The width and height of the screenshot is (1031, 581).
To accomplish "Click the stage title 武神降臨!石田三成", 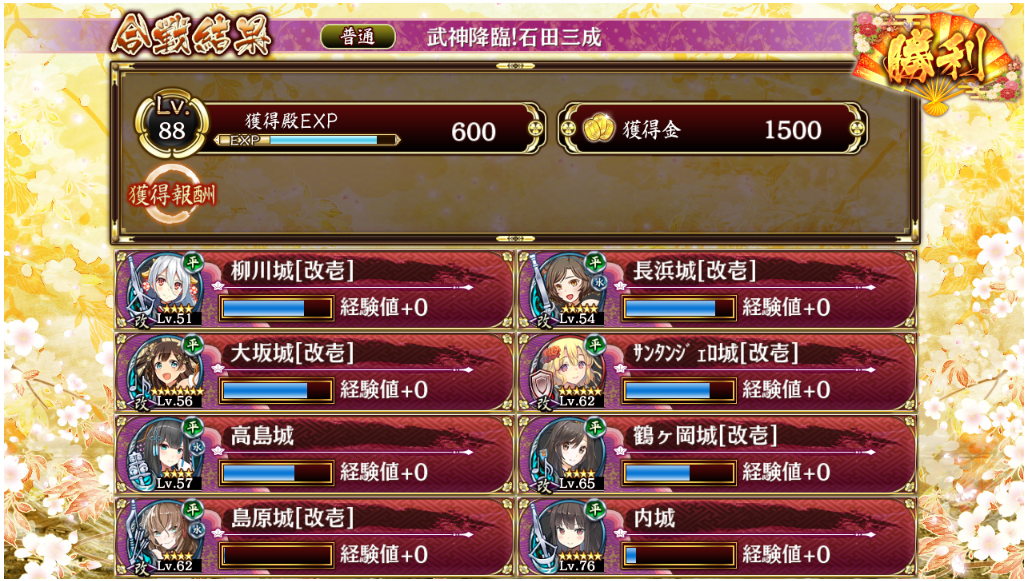I will [x=514, y=37].
